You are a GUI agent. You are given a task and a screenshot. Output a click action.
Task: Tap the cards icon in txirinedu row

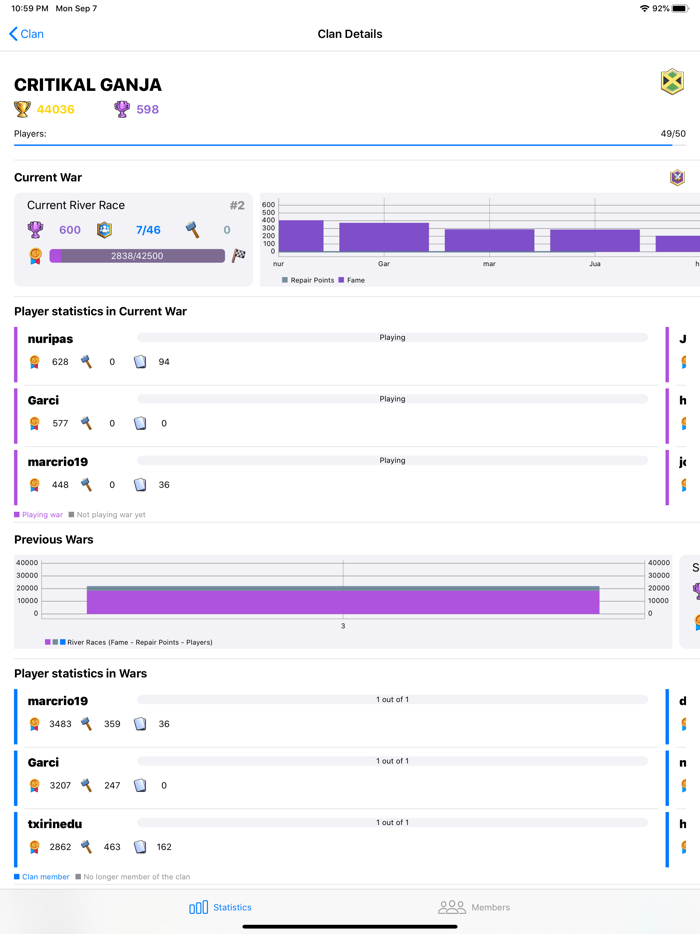click(140, 847)
